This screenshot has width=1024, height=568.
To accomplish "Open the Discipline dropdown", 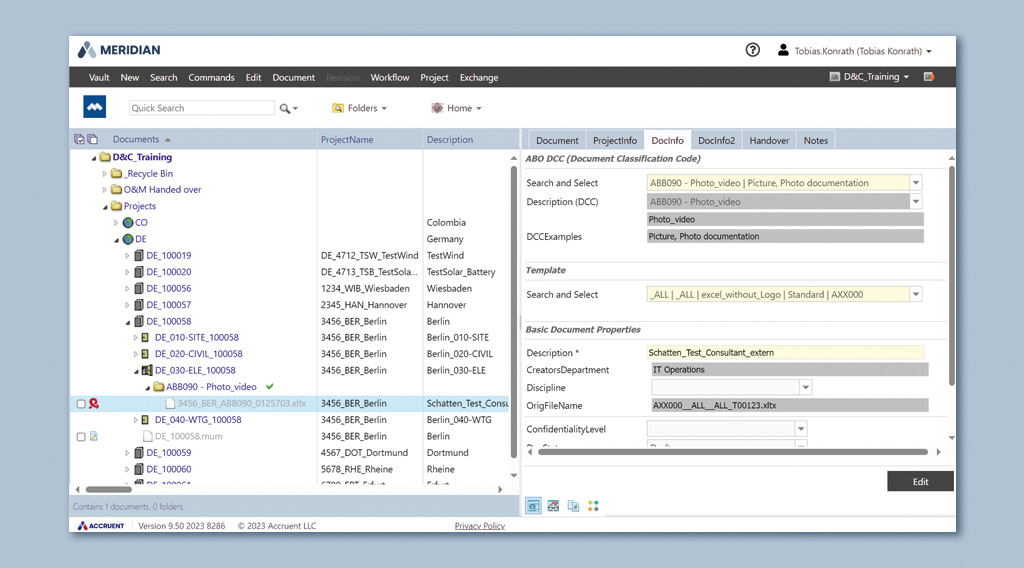I will pos(804,388).
